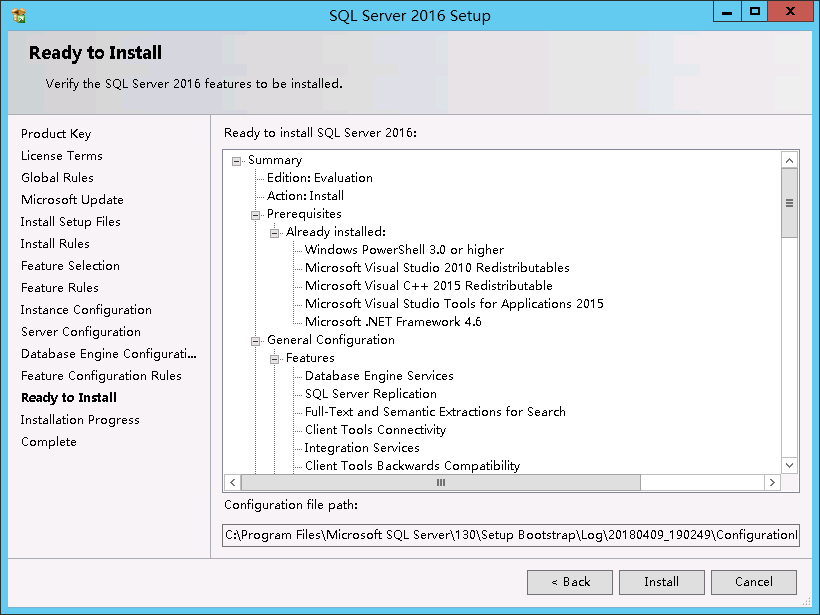Click the vertical scrollbar thumb
820x615 pixels.
pyautogui.click(x=789, y=203)
